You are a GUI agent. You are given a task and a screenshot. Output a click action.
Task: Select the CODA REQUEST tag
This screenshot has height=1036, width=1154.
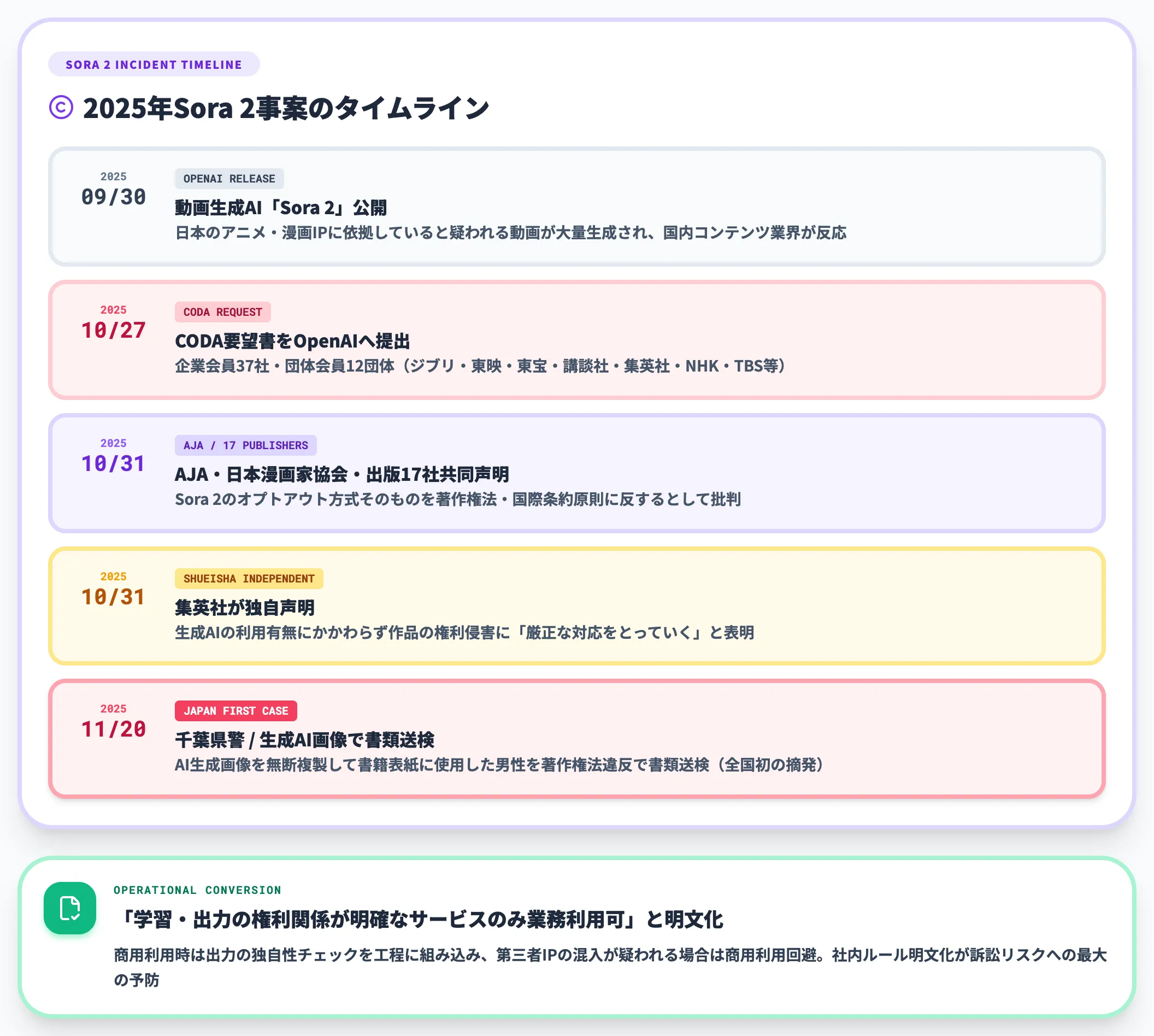[x=222, y=312]
